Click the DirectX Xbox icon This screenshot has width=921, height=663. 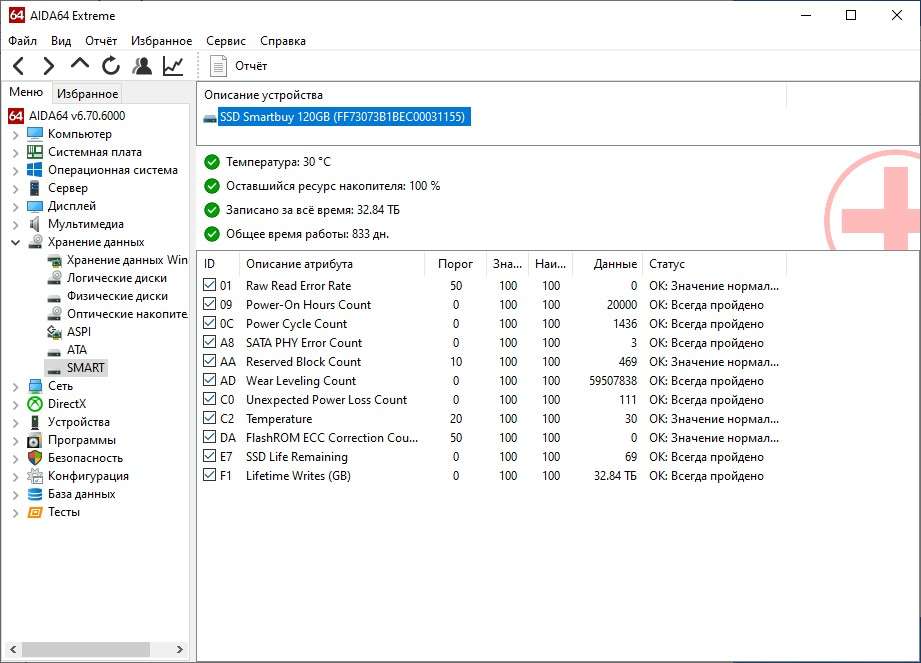pos(35,404)
